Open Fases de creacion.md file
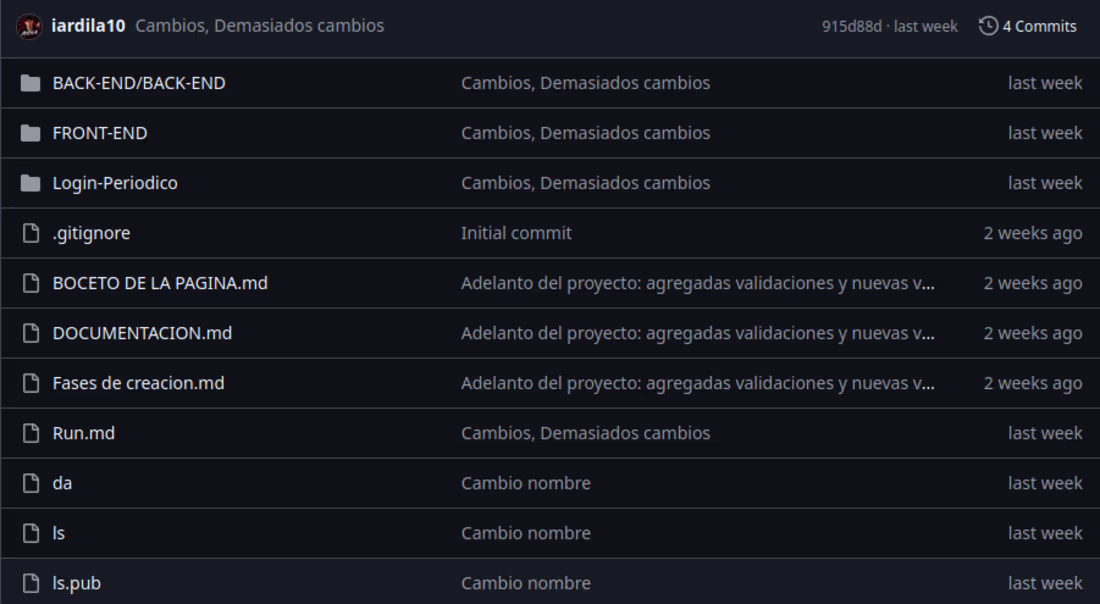This screenshot has width=1100, height=604. pos(138,383)
